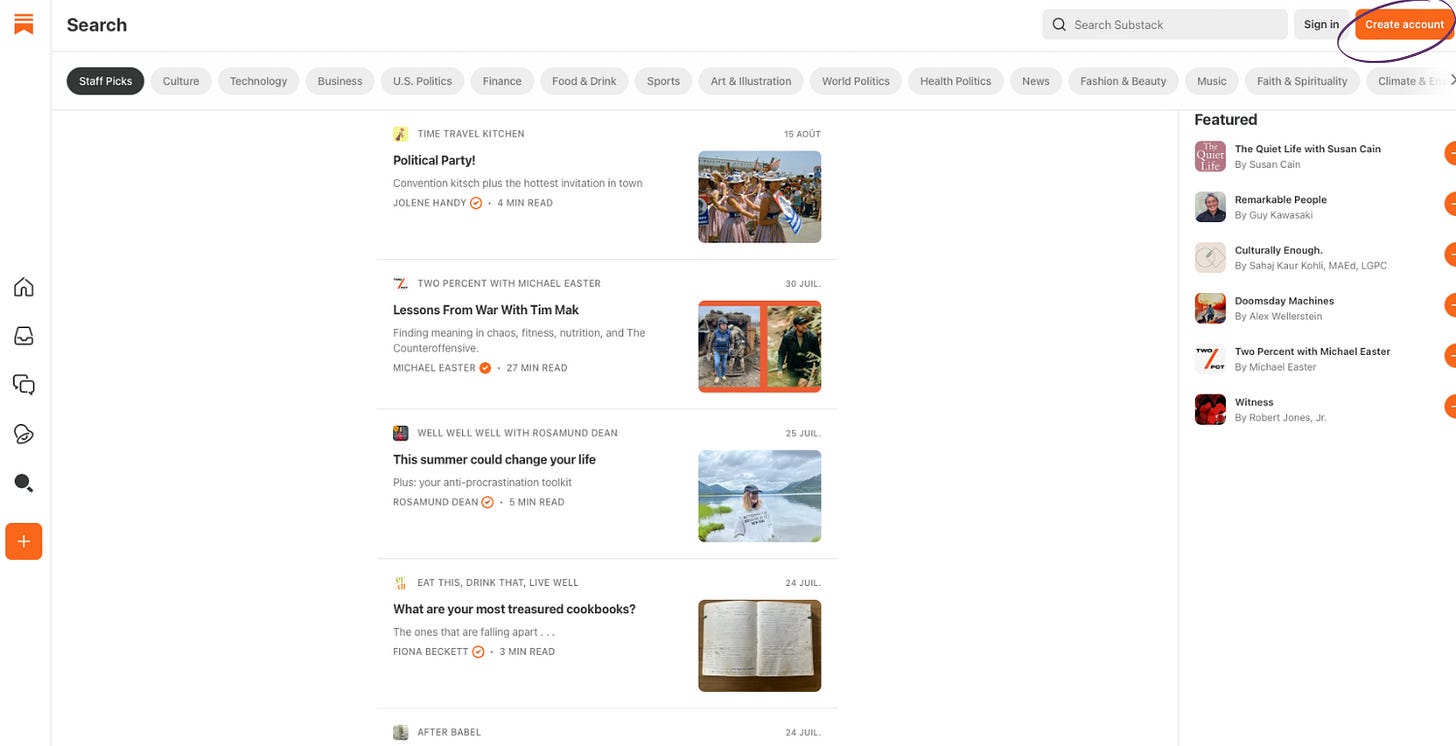The image size is (1456, 746).
Task: Click the Well Well Well publication icon
Action: tap(400, 433)
